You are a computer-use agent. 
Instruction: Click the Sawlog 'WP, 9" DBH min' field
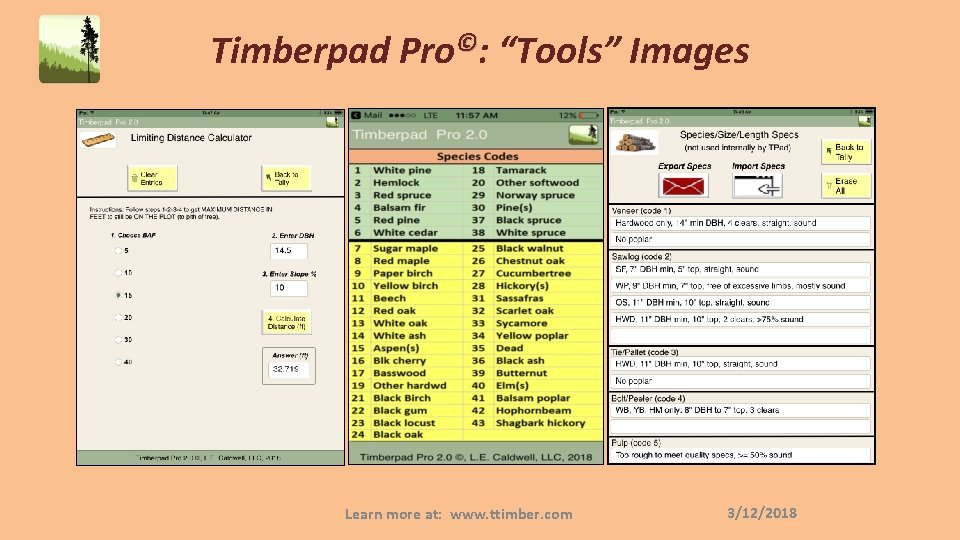click(x=740, y=286)
